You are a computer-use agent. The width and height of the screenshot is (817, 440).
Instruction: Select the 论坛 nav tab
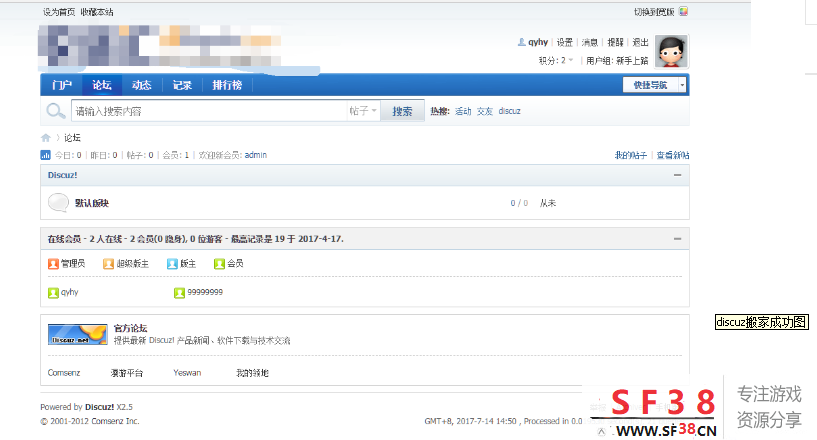pyautogui.click(x=102, y=85)
